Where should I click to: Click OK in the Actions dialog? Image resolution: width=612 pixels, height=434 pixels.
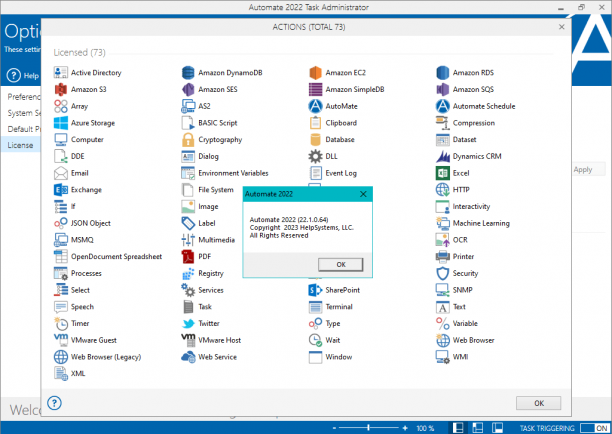click(539, 403)
